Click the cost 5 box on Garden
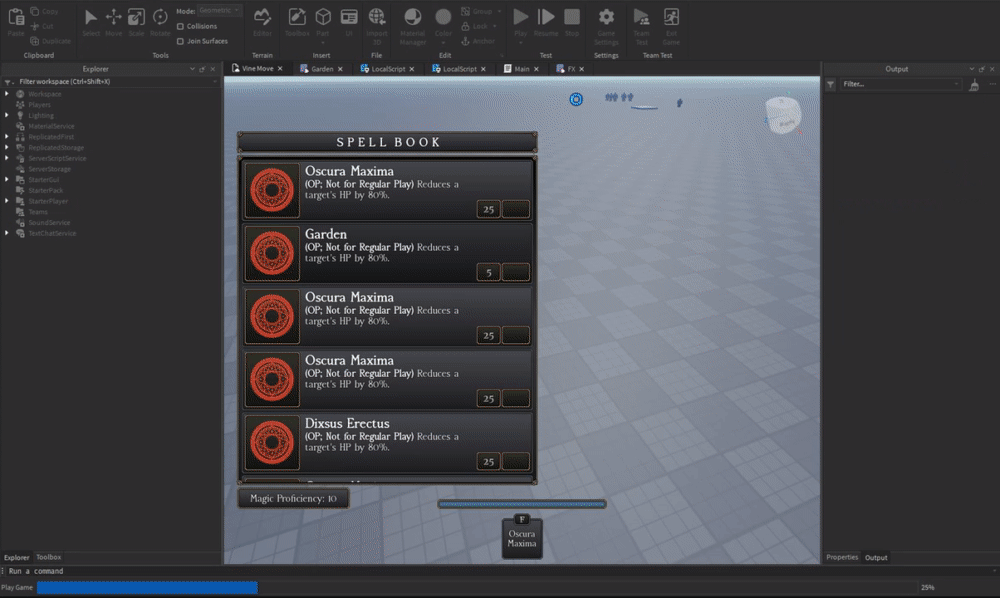 point(489,273)
